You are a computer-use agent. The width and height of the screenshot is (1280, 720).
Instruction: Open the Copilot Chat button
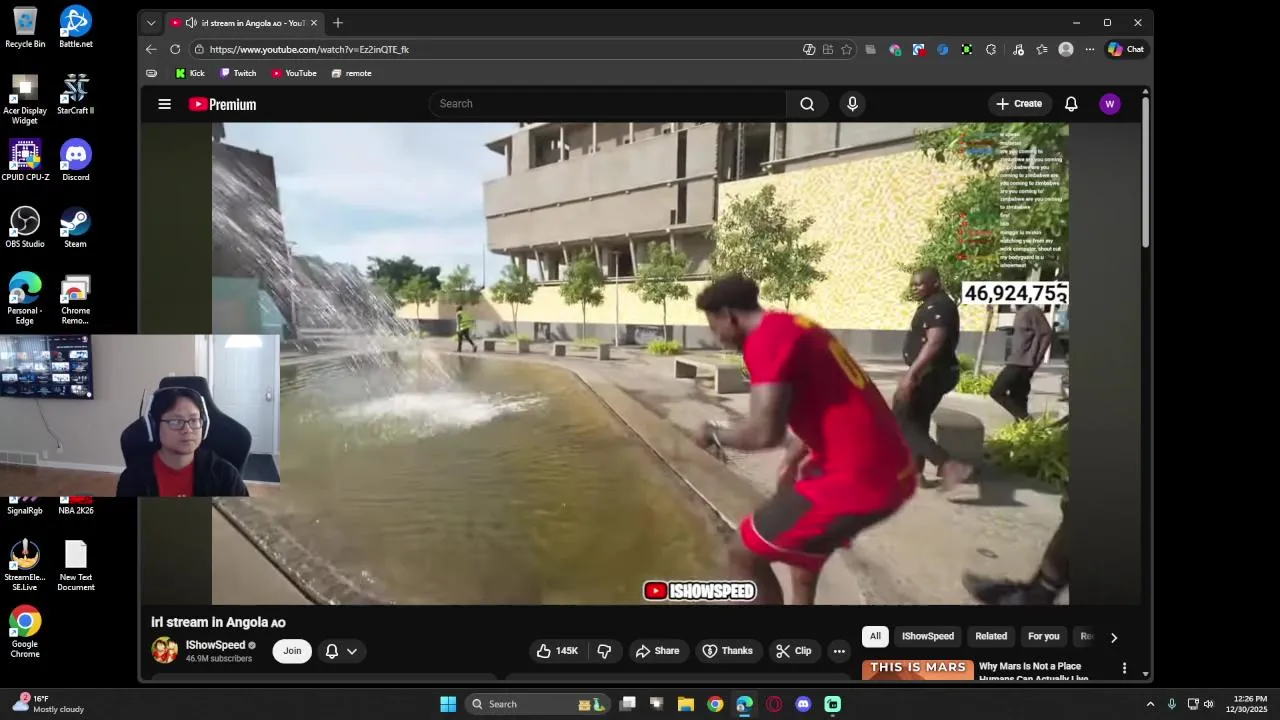(x=1126, y=49)
